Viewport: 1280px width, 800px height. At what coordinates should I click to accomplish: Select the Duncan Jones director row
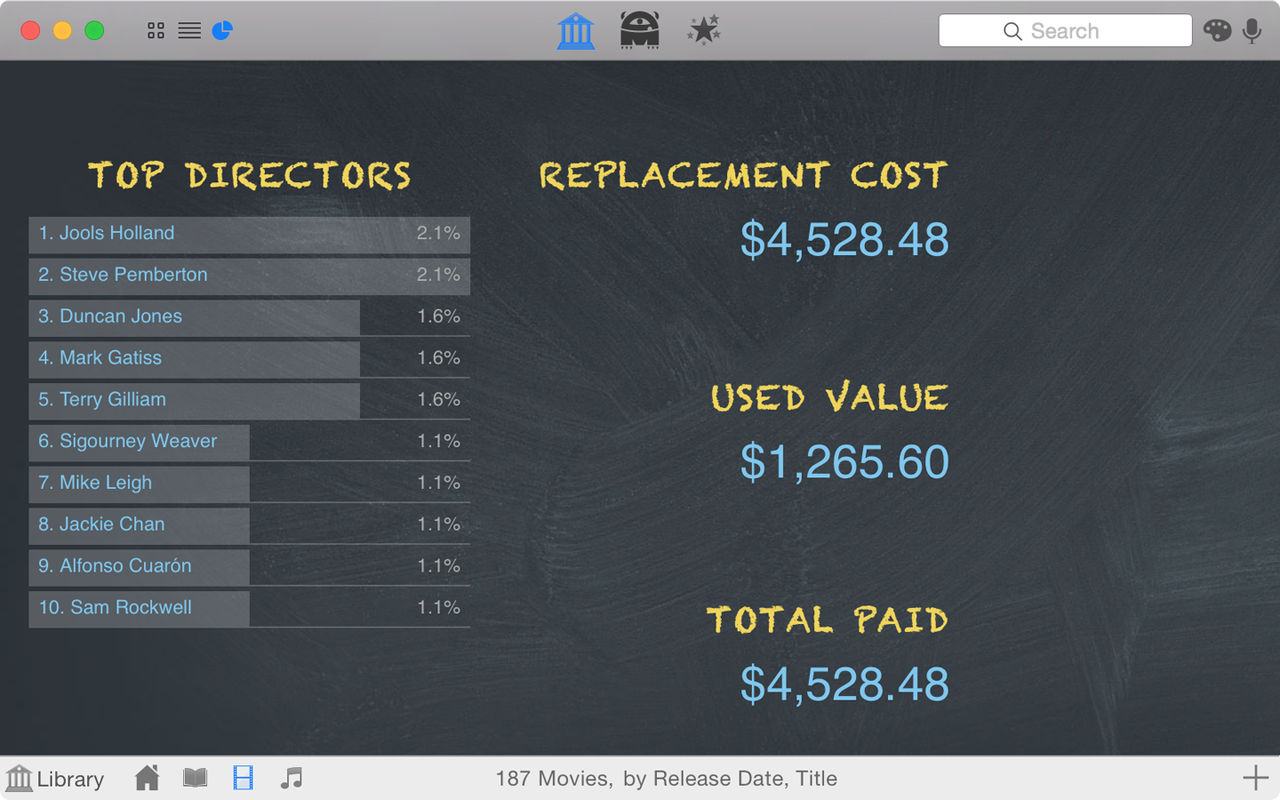point(249,317)
